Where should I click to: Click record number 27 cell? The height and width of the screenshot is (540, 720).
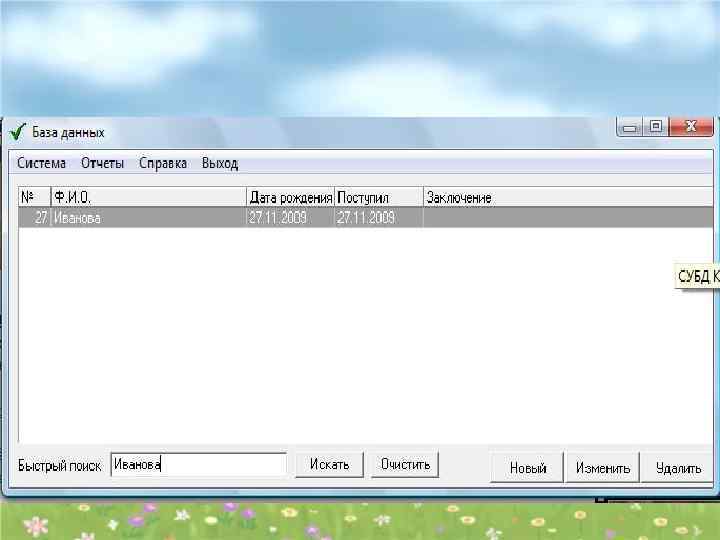click(34, 217)
